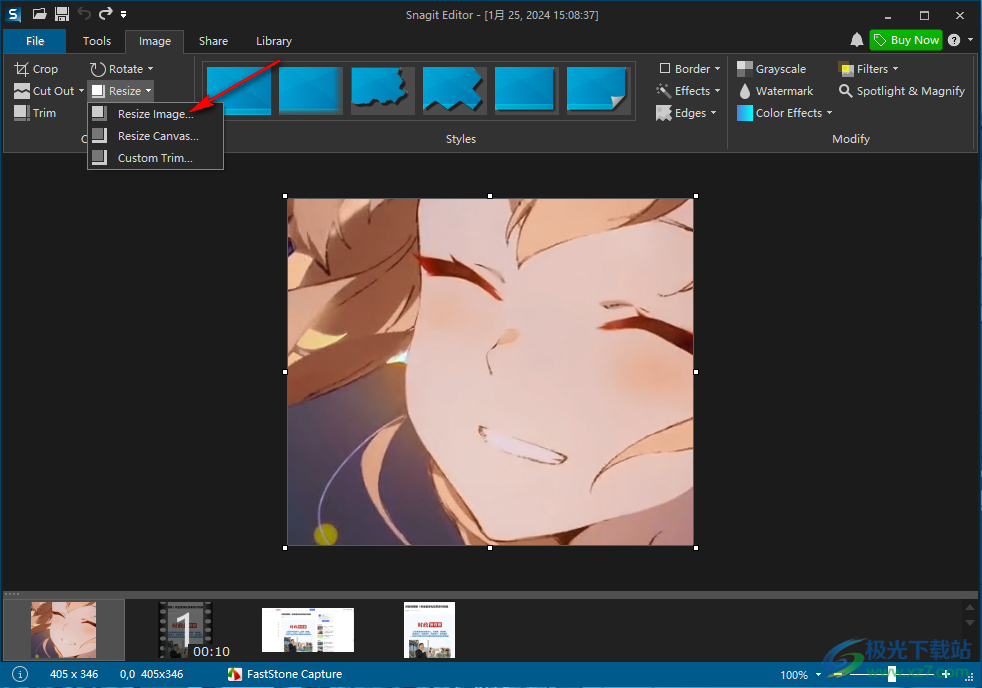
Task: Click Spotlight & Magnify
Action: click(x=902, y=91)
